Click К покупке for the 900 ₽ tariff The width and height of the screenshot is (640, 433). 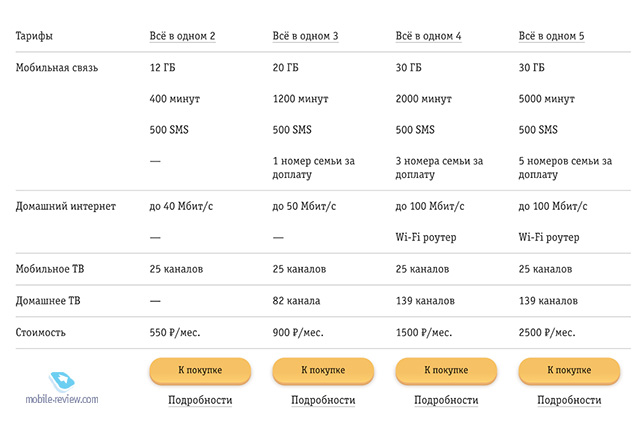tap(323, 371)
